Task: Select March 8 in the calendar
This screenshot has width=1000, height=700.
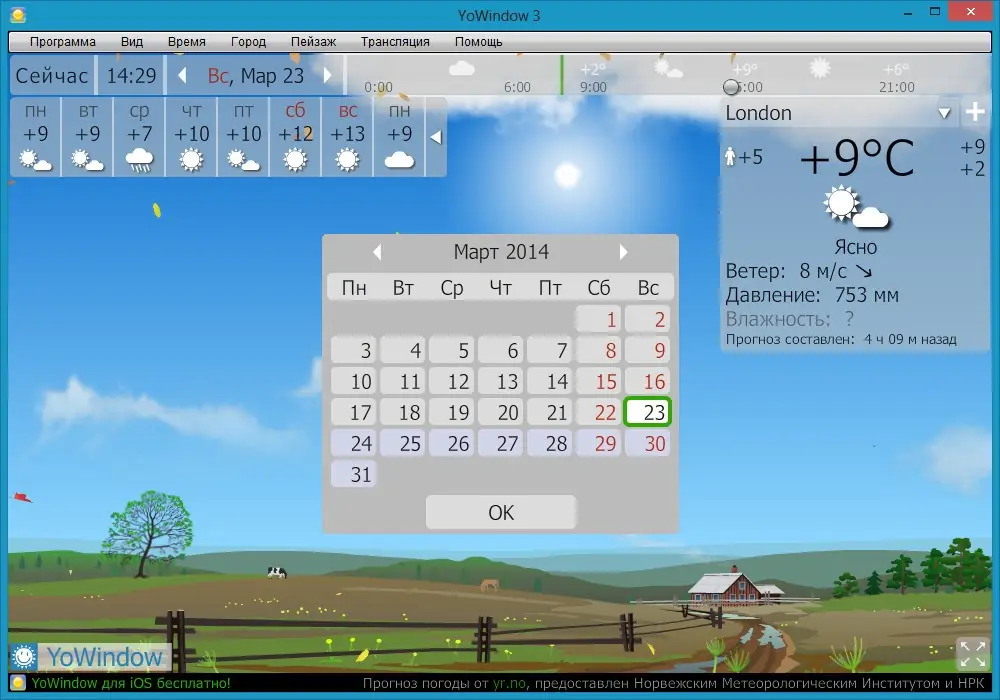Action: pyautogui.click(x=598, y=350)
